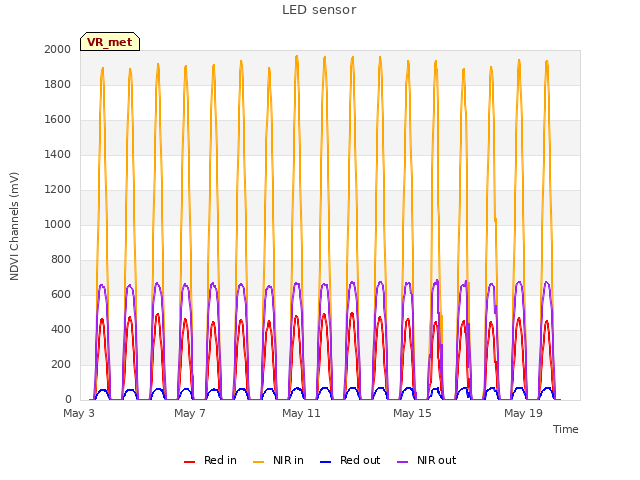
Task: Click the May 7 axis label
Action: 190,413
